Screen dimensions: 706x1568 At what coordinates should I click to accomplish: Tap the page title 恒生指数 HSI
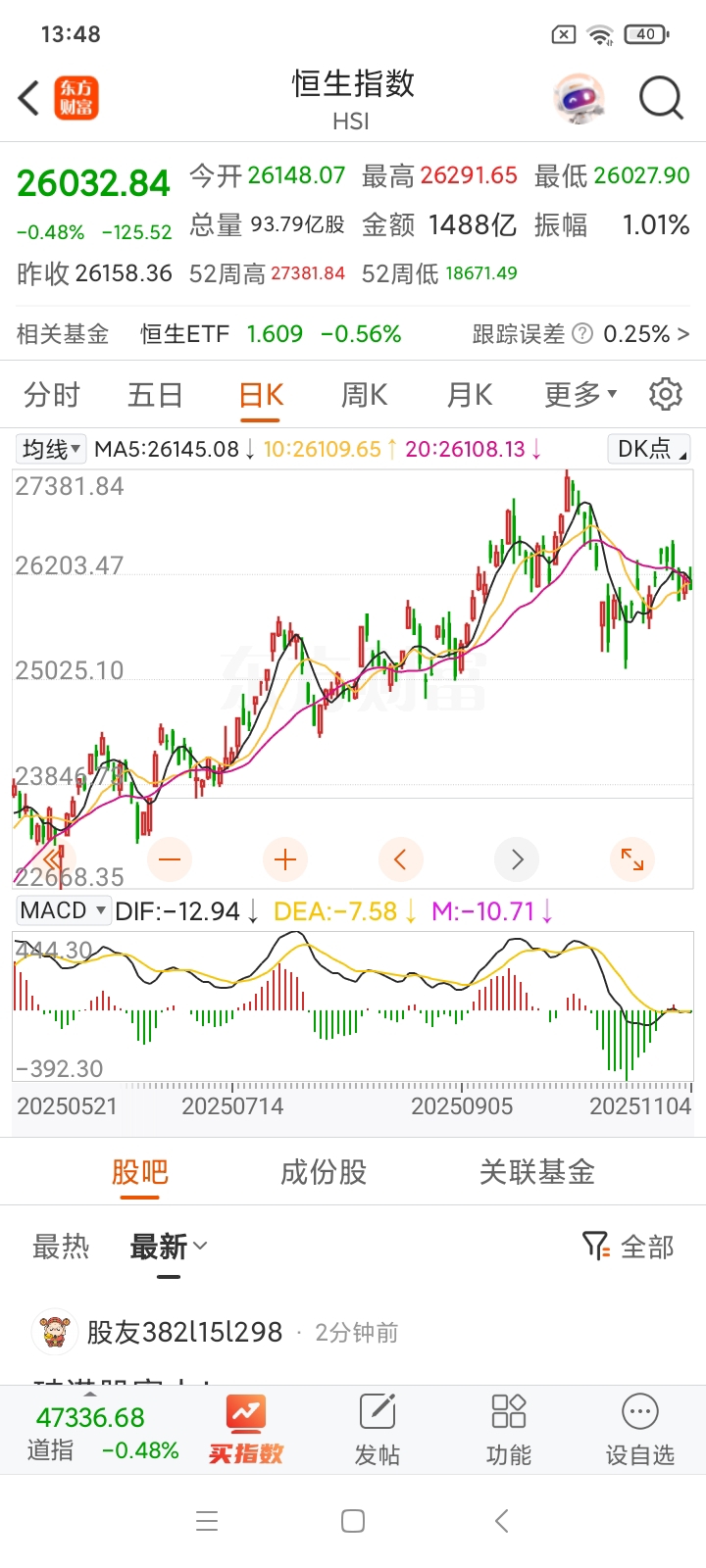tap(353, 99)
